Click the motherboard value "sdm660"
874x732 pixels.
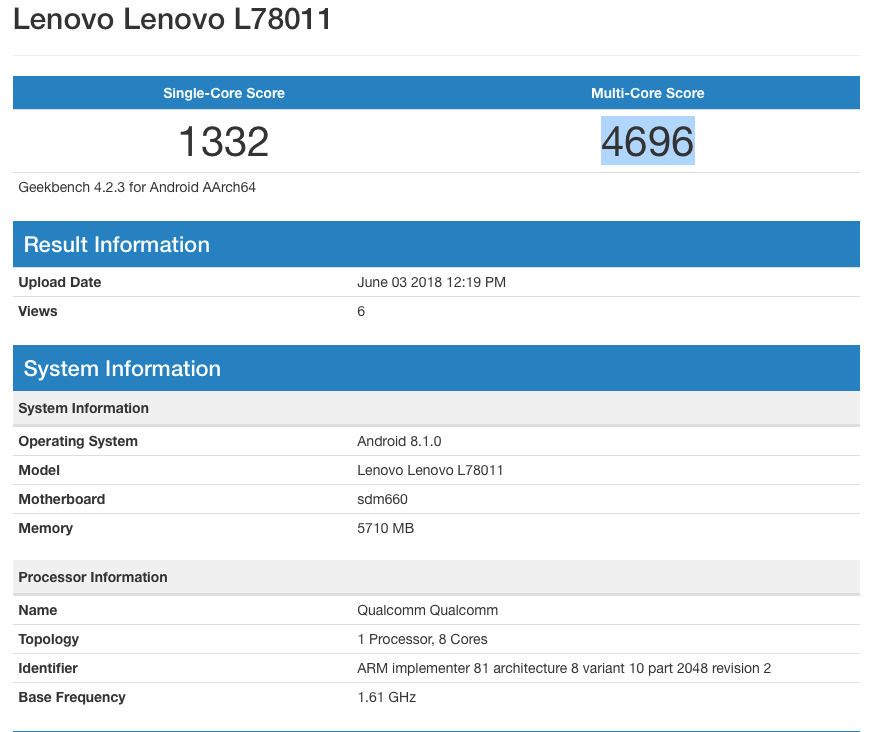[x=382, y=499]
